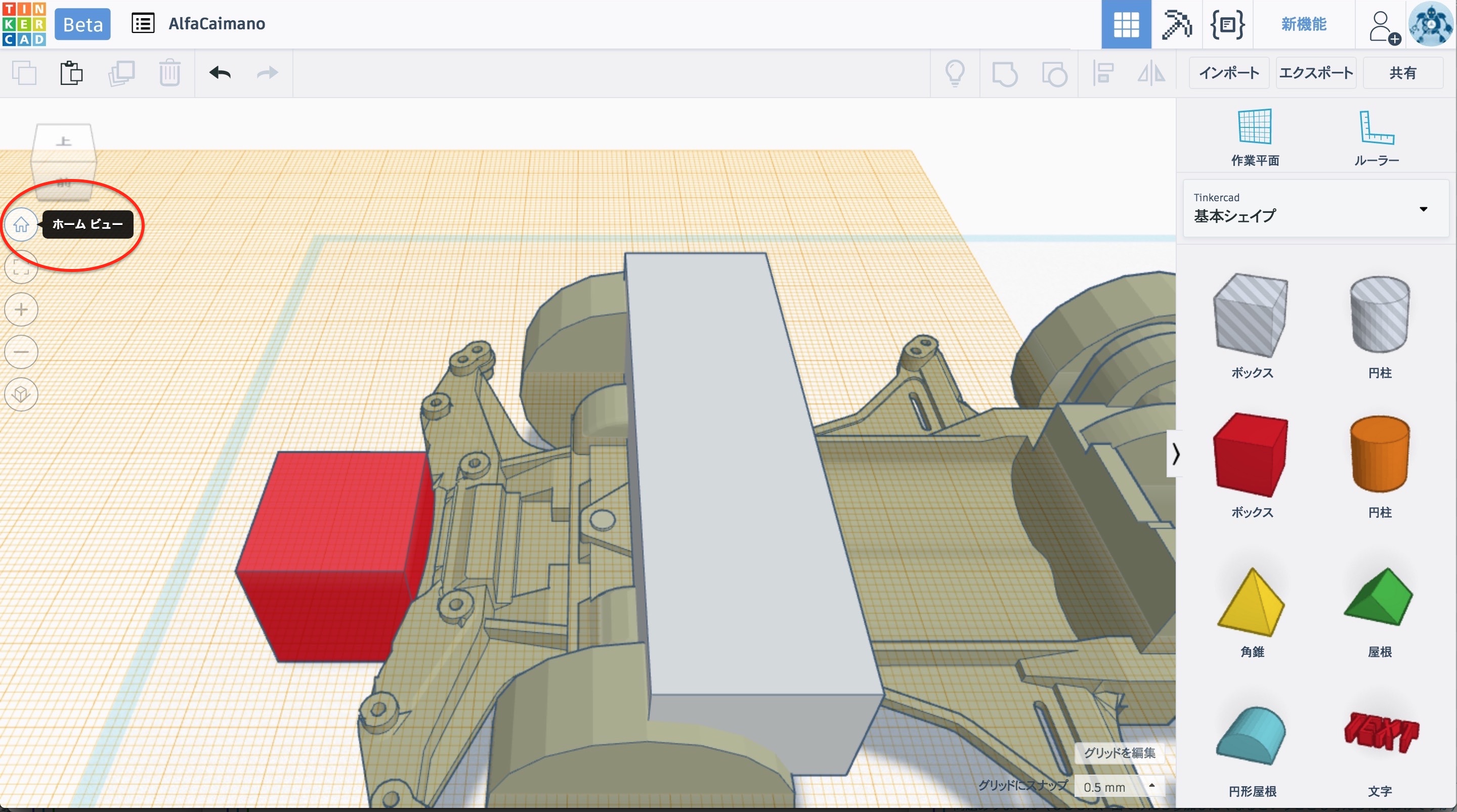Click the Home View button
1457x812 pixels.
(21, 225)
